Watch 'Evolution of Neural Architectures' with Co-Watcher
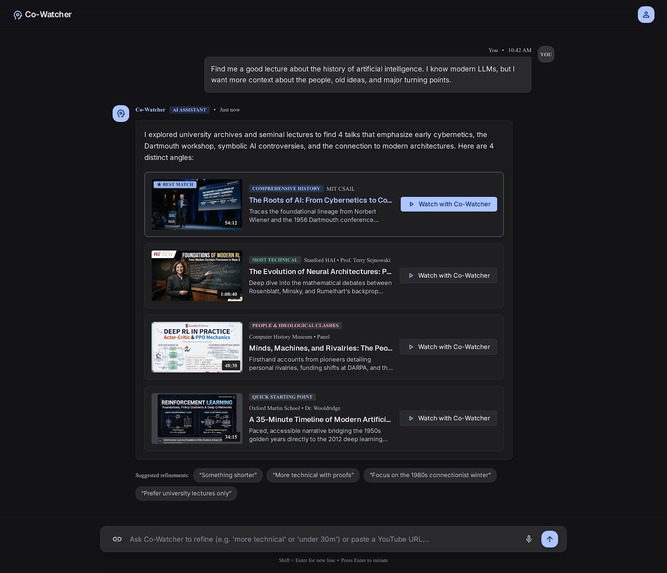667x573 pixels. (x=448, y=276)
